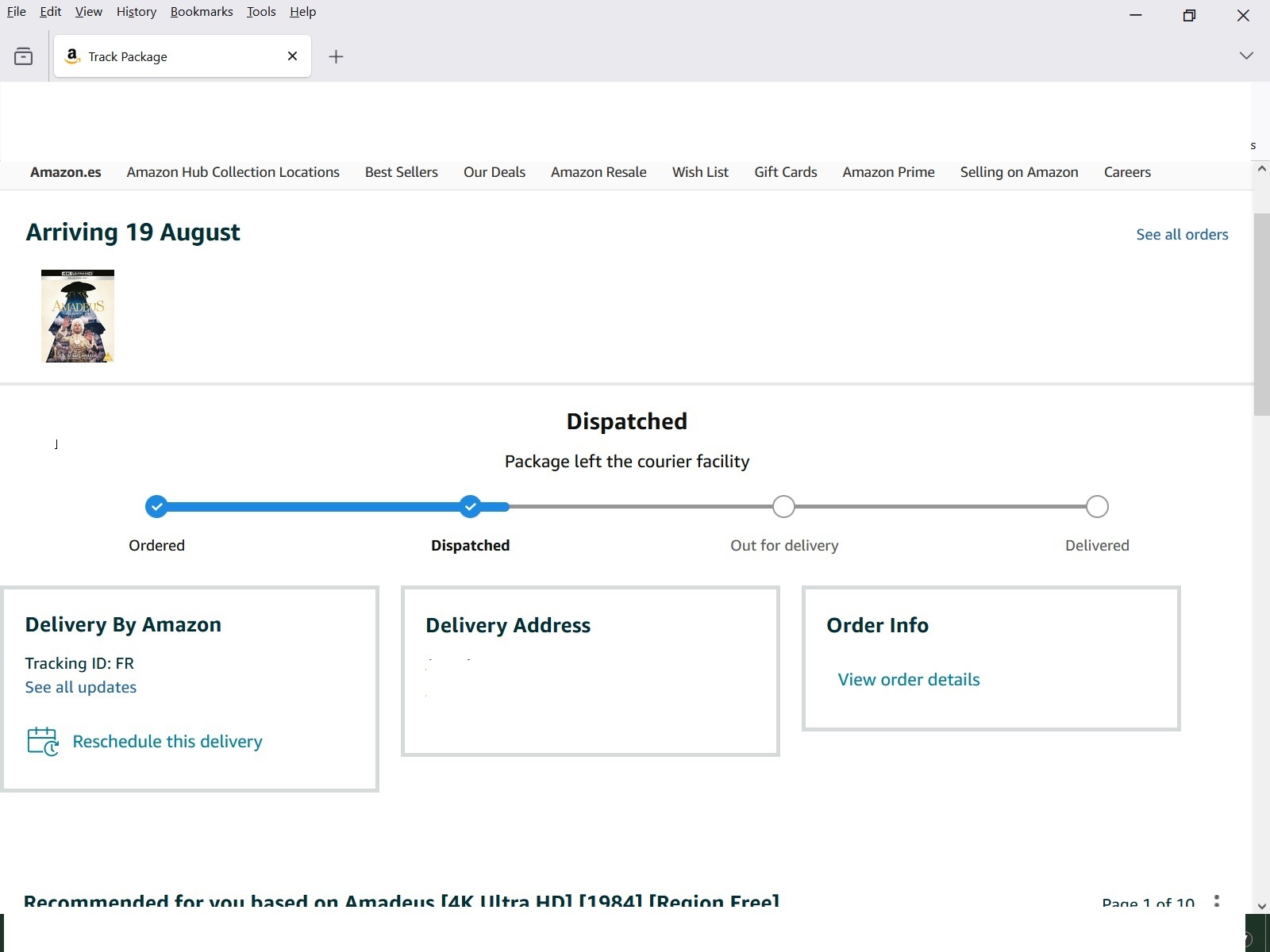This screenshot has height=952, width=1270.
Task: Select the Track Package tab
Action: point(183,56)
